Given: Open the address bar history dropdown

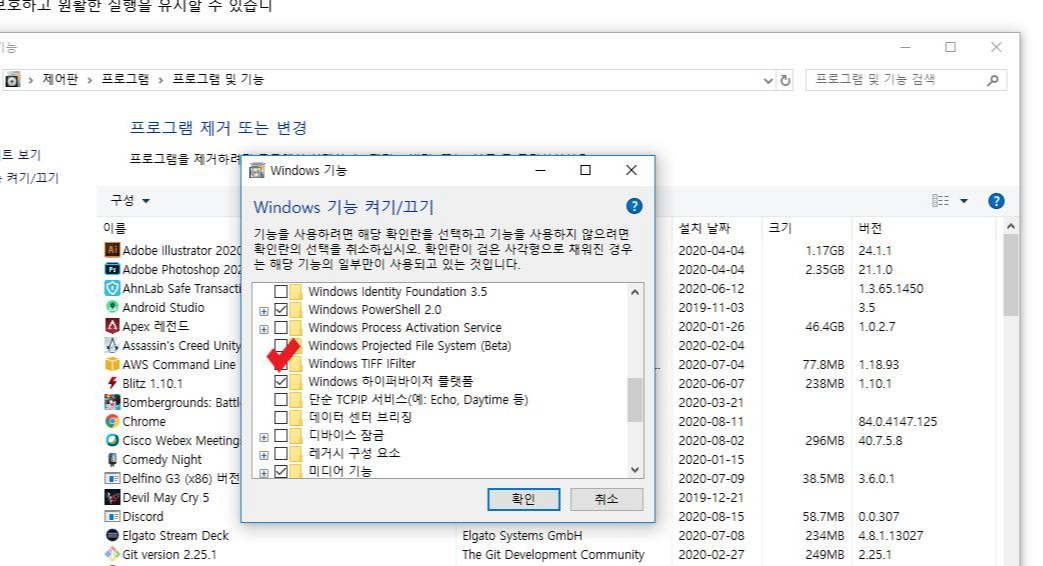Looking at the screenshot, I should point(768,80).
